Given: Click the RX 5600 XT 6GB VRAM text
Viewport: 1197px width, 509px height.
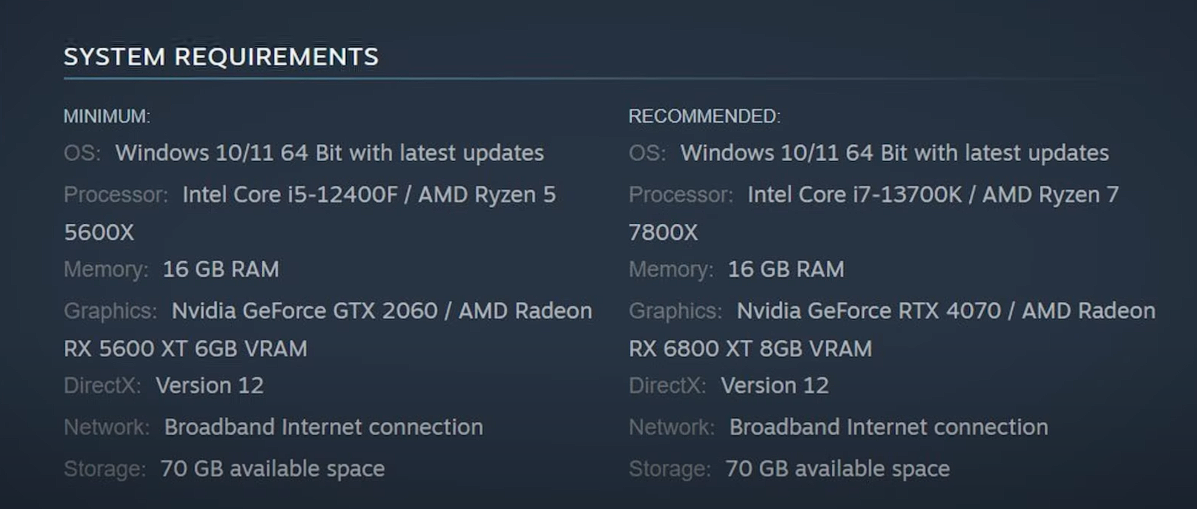Looking at the screenshot, I should point(185,349).
